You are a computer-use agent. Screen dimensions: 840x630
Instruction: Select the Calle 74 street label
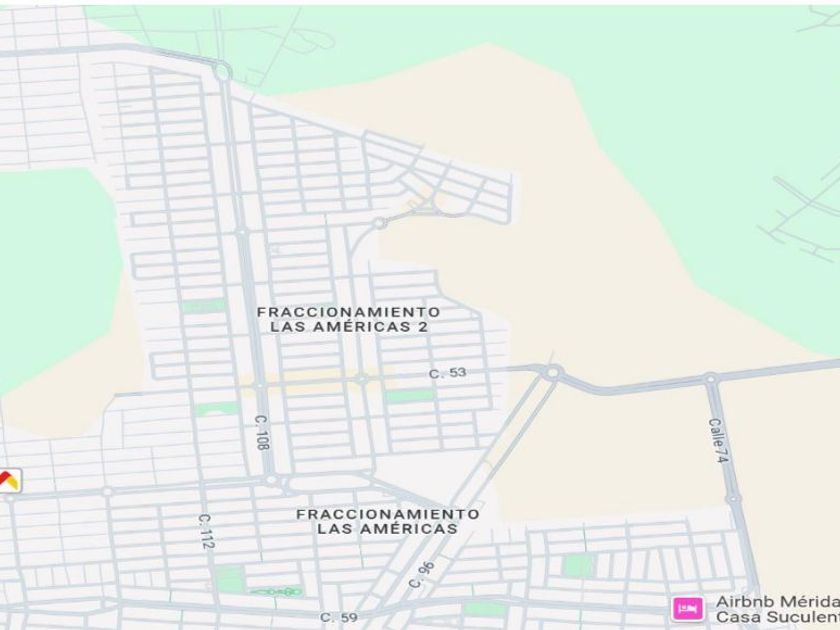[719, 440]
